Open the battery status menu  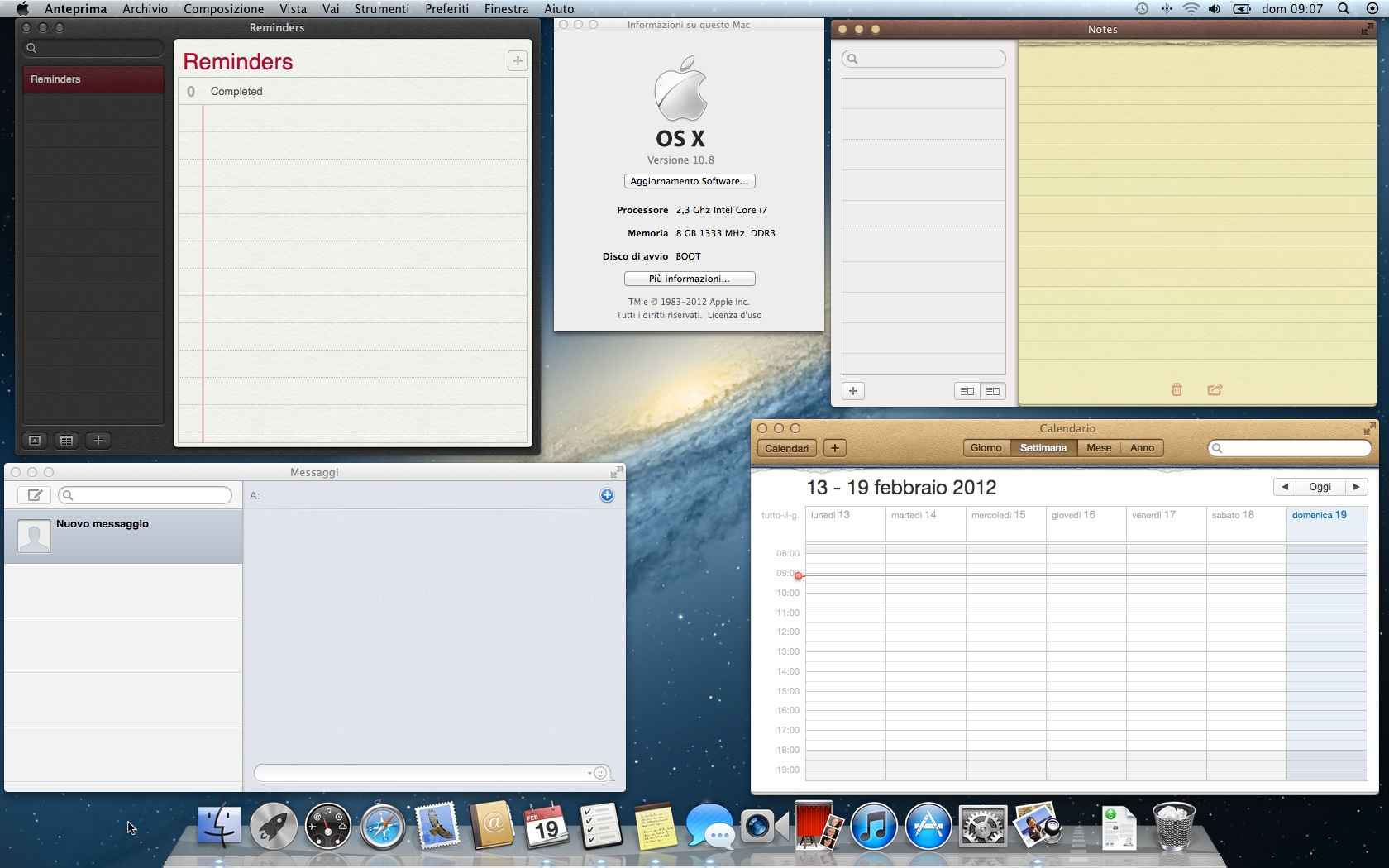click(x=1242, y=9)
